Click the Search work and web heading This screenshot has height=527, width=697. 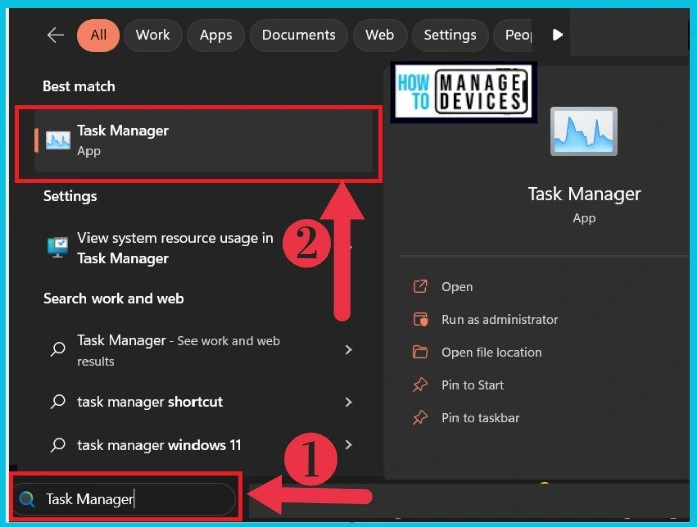[113, 299]
